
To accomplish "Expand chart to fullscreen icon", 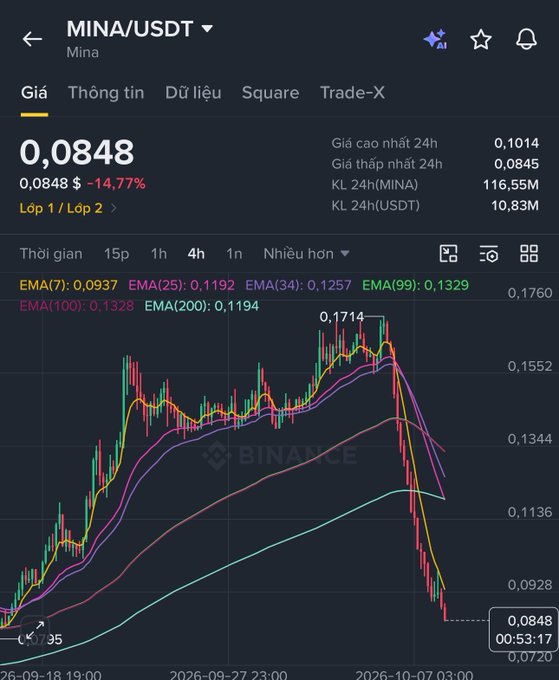I will click(35, 630).
